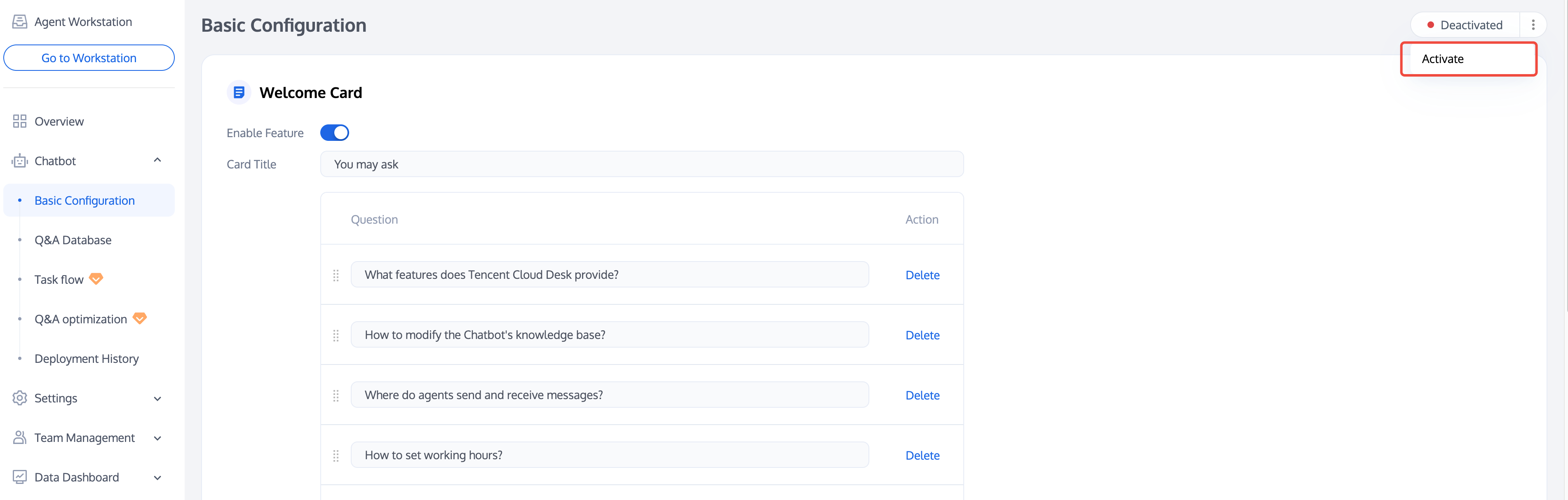Screen dimensions: 1568x500
Task: Click the premium badge next to Task flow
Action: tap(96, 278)
